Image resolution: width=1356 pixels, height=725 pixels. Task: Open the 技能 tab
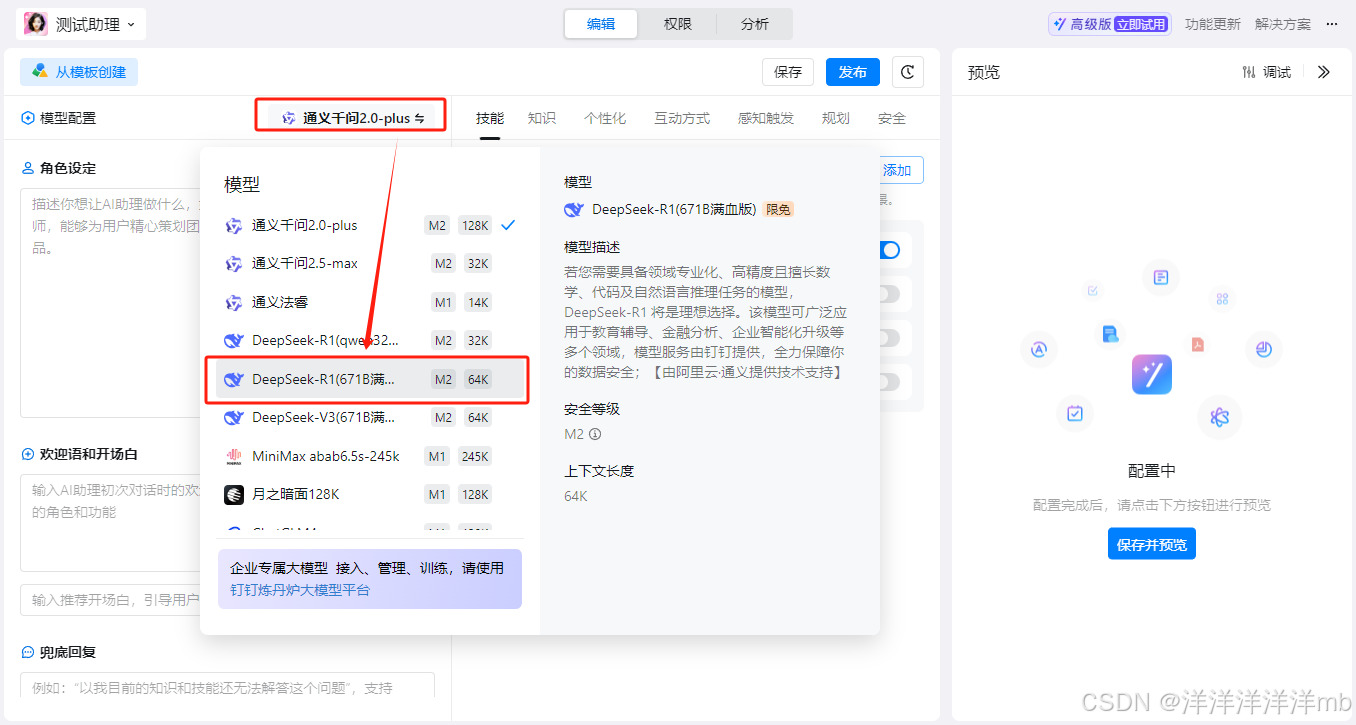490,118
